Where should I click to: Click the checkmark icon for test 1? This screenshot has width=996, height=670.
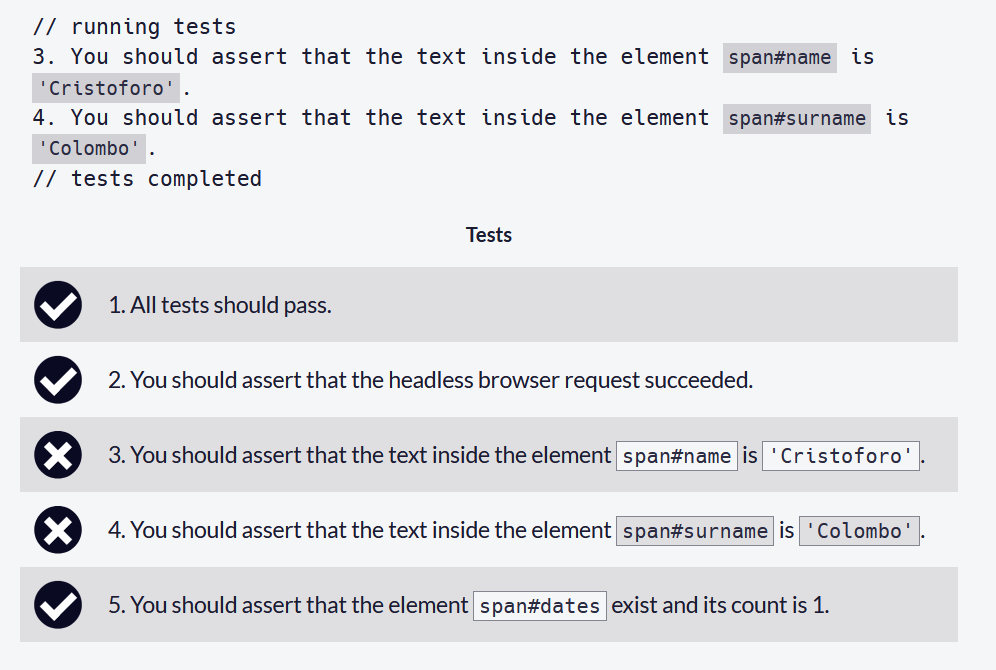pyautogui.click(x=58, y=305)
